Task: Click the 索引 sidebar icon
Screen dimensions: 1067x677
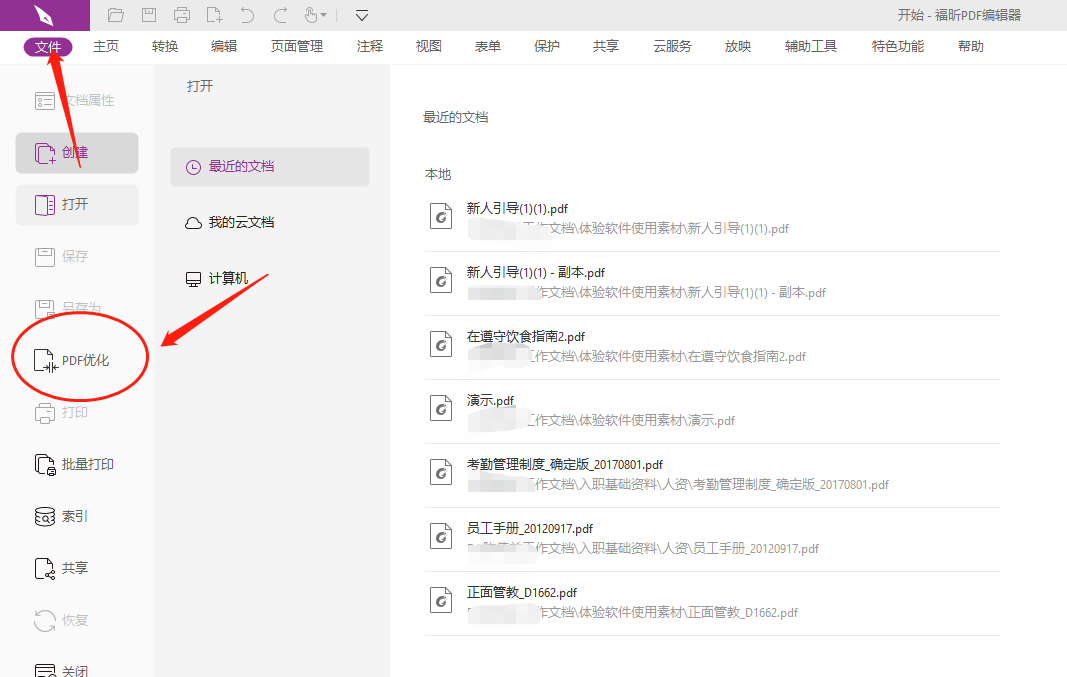Action: click(66, 515)
